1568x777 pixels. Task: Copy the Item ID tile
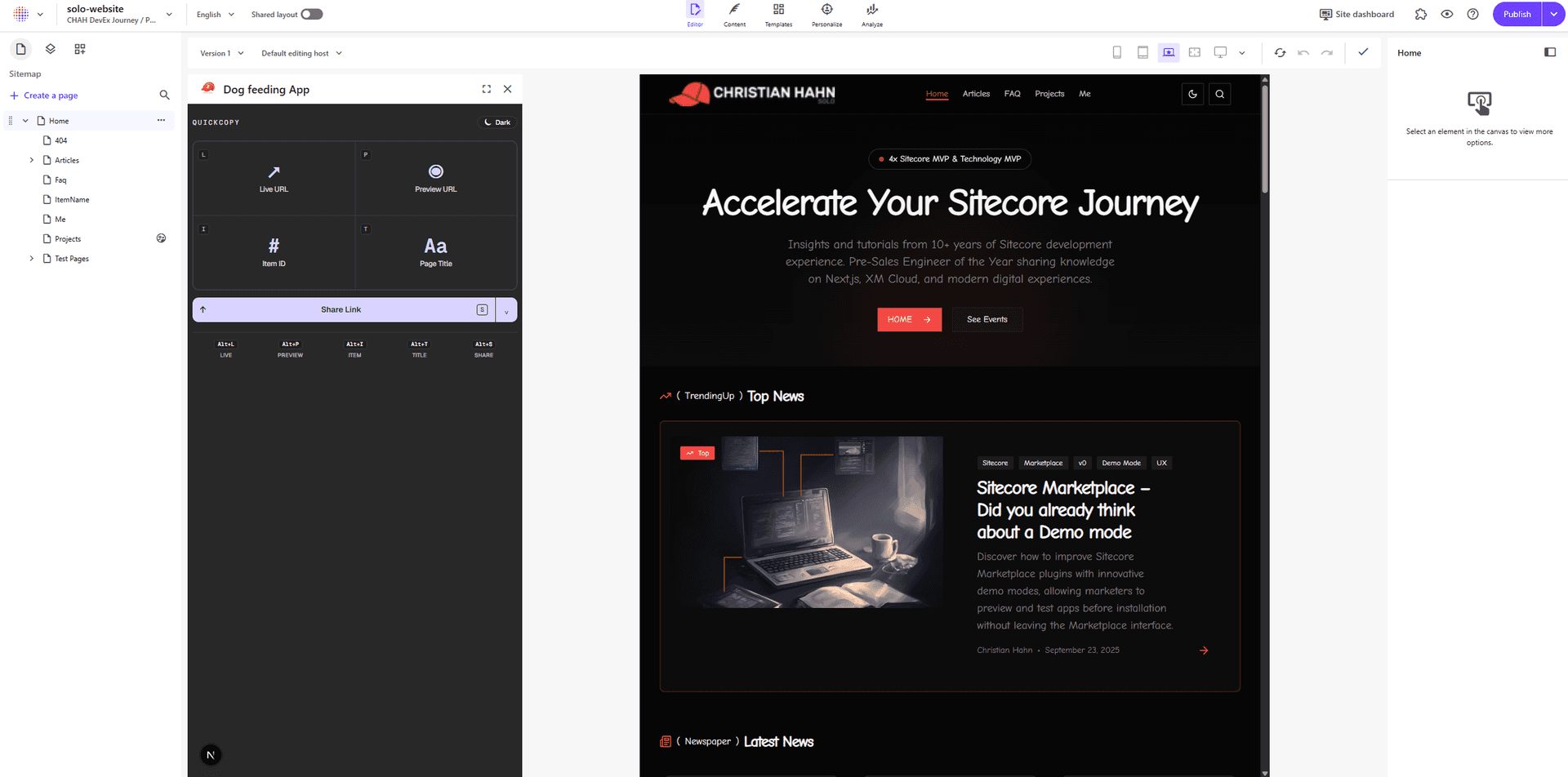click(274, 252)
